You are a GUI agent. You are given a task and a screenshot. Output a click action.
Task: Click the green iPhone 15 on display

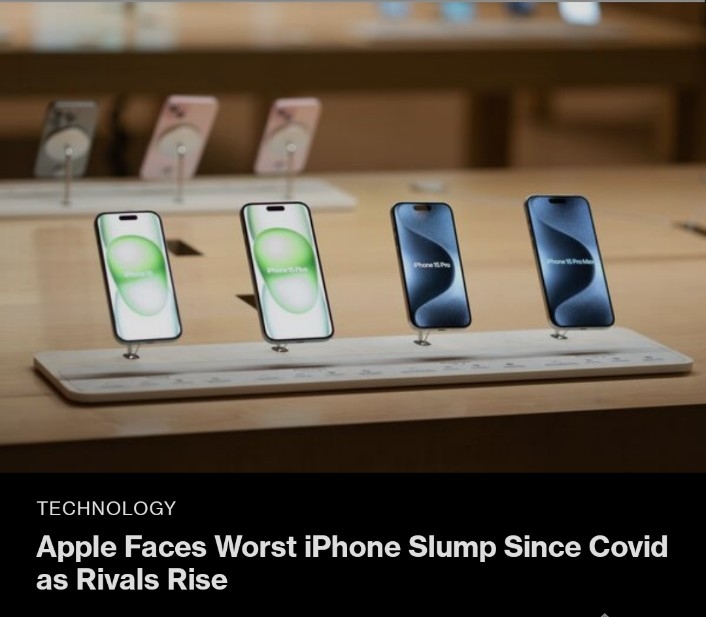pos(138,277)
